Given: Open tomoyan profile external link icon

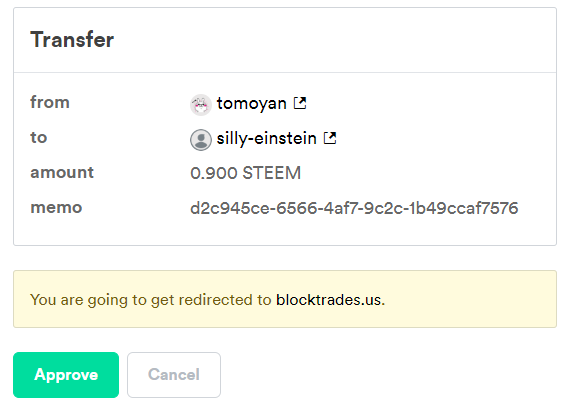Looking at the screenshot, I should [300, 103].
